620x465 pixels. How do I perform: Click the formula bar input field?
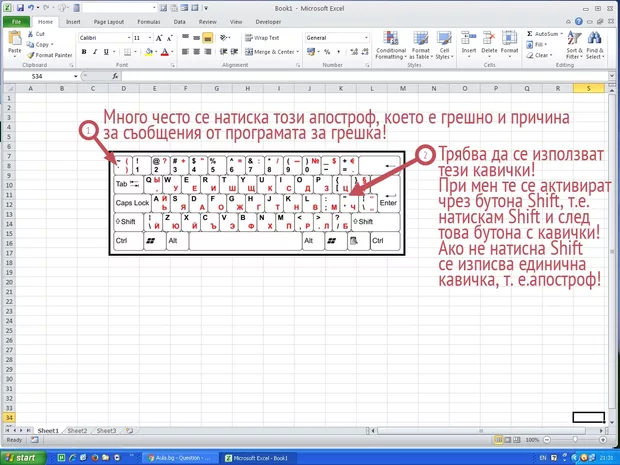365,76
